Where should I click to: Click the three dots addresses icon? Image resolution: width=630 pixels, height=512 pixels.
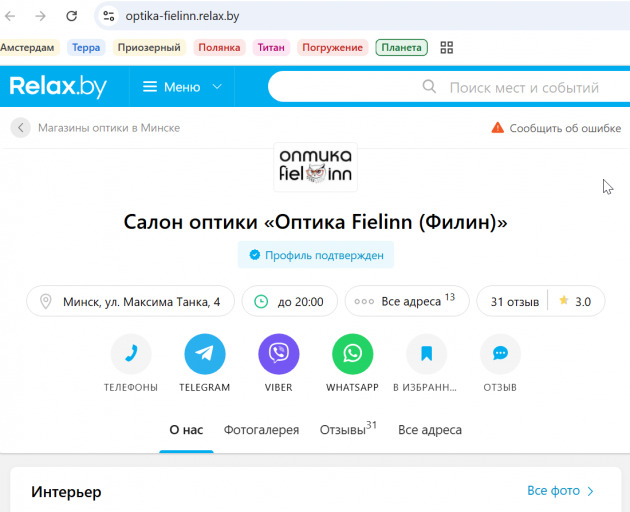[x=364, y=301]
